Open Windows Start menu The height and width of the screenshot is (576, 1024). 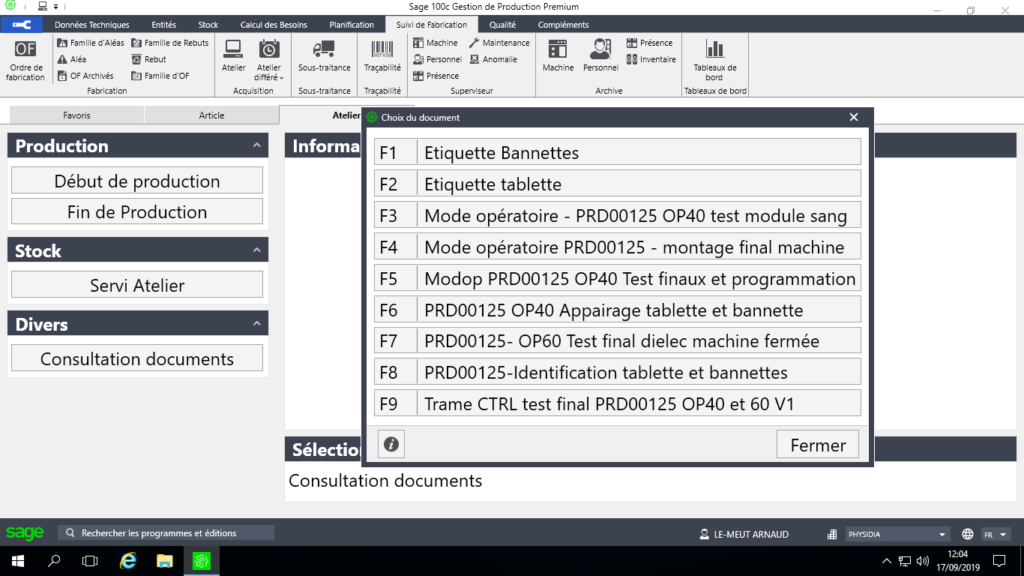click(x=18, y=561)
